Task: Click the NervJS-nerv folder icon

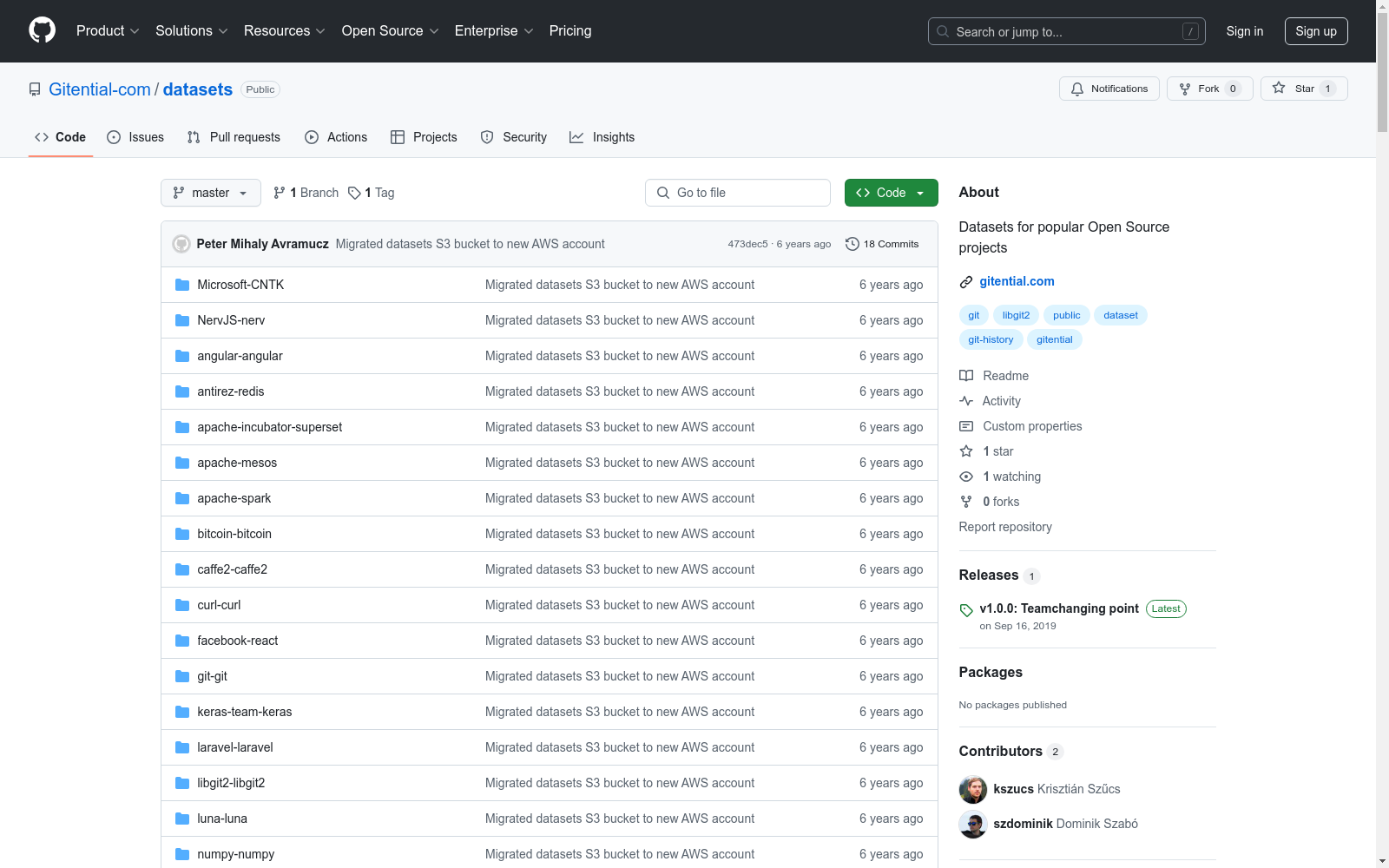Action: [x=182, y=320]
